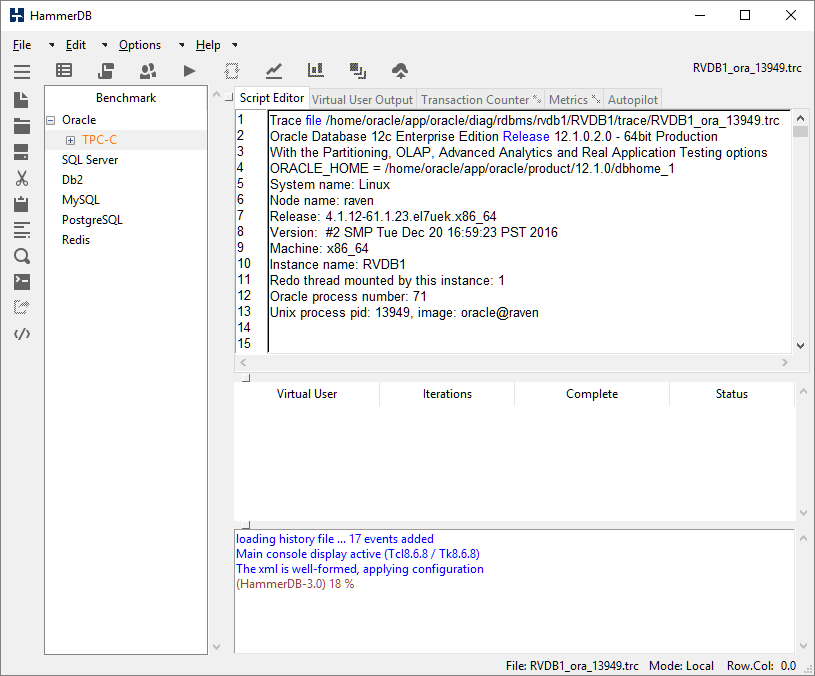Screen dimensions: 815x676
Task: Open the Edit menu dropdown arrow
Action: tap(104, 45)
